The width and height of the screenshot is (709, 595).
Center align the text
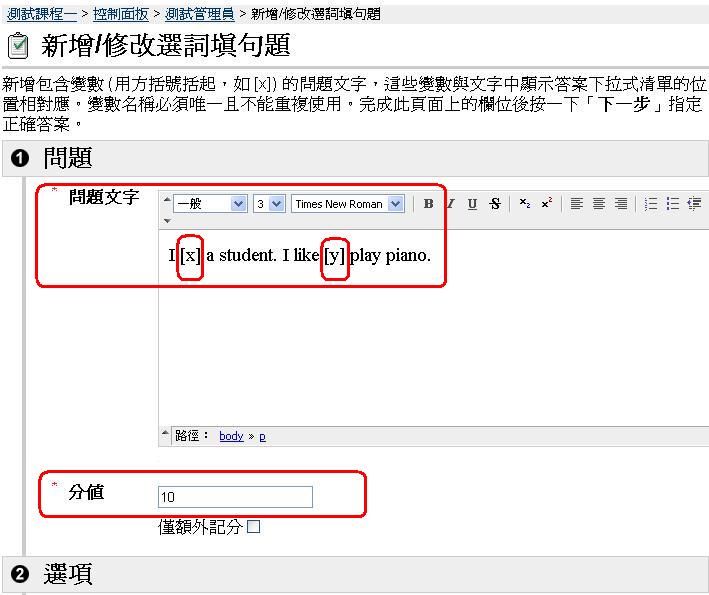pos(599,204)
